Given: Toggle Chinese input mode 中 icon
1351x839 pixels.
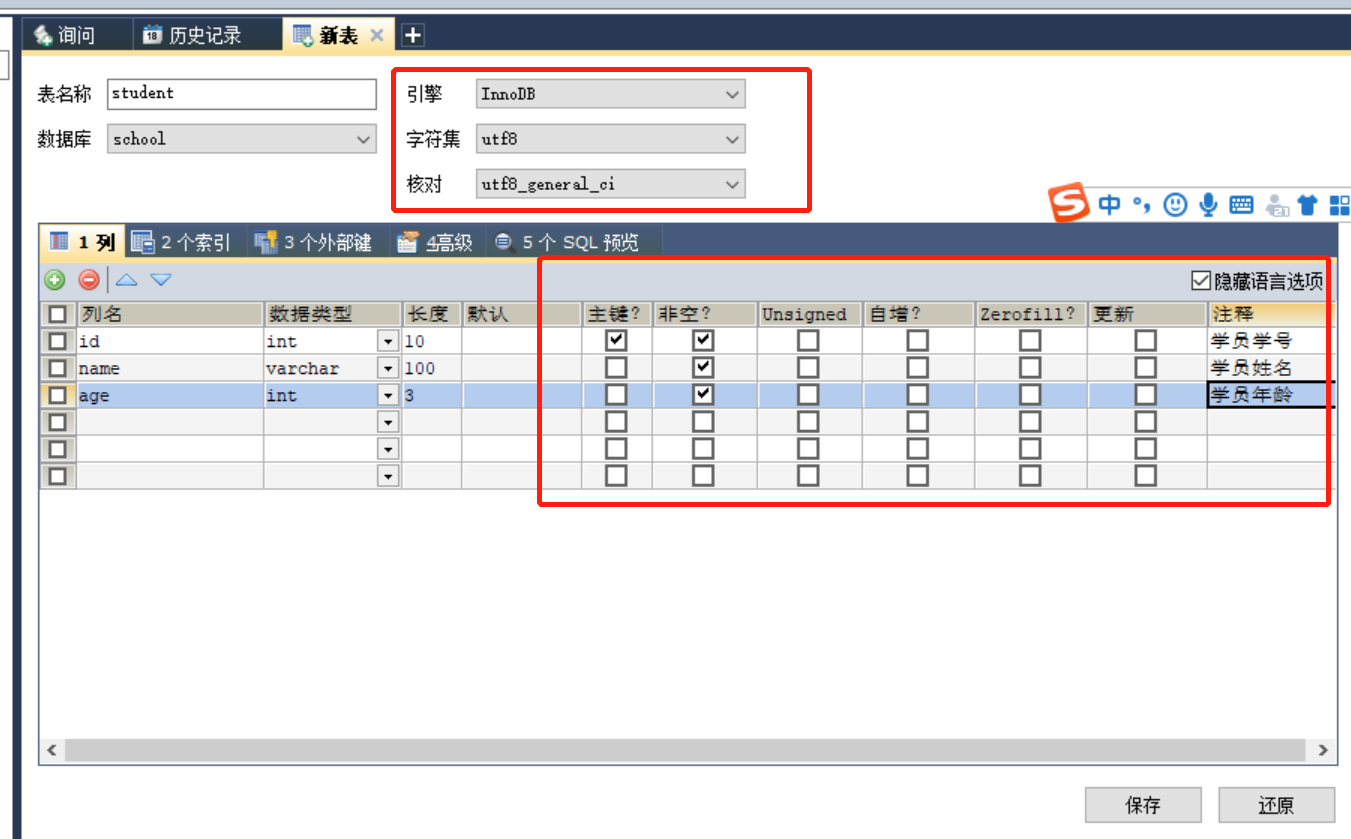Looking at the screenshot, I should tap(1109, 205).
